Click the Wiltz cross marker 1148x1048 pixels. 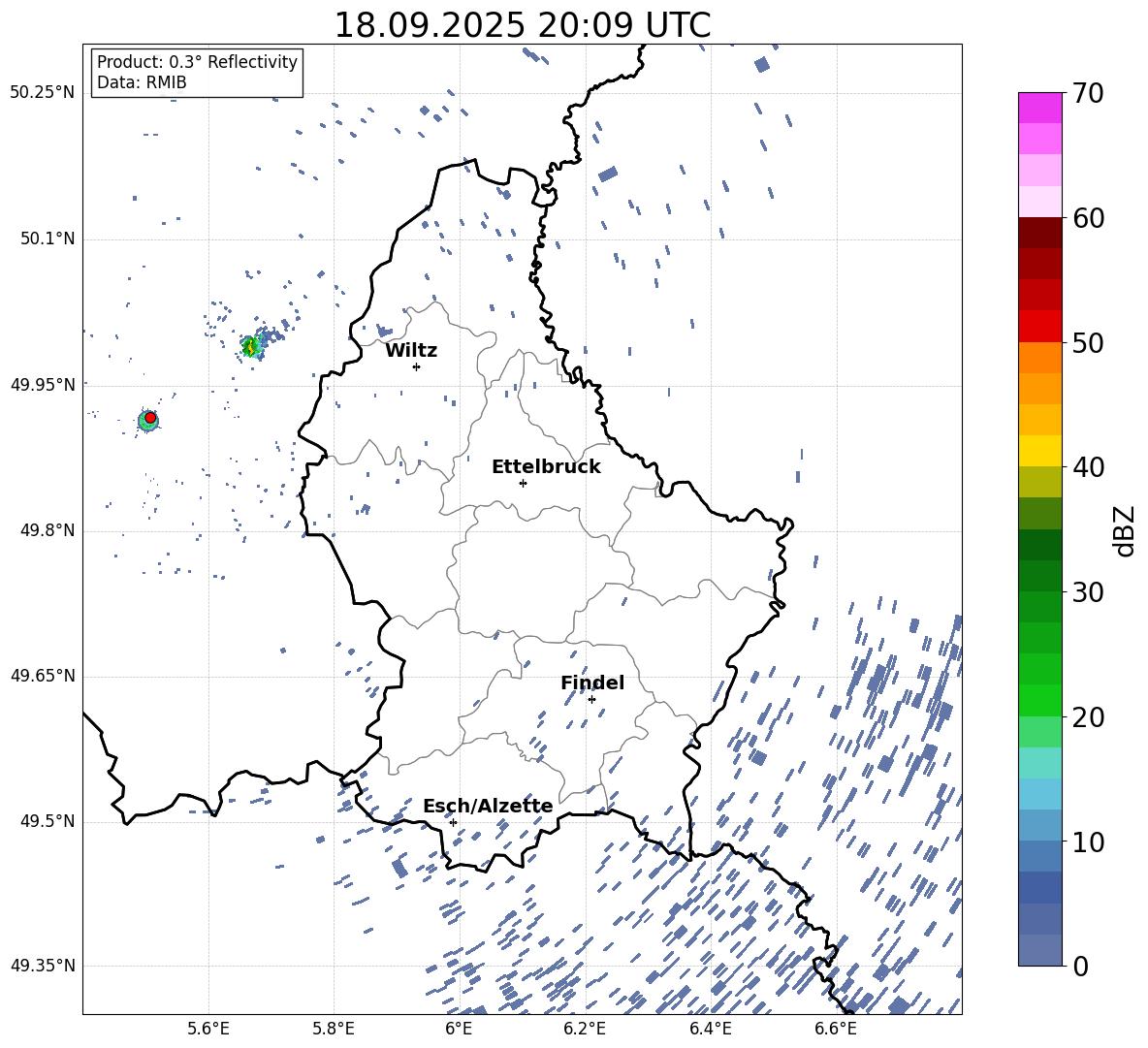pyautogui.click(x=417, y=366)
